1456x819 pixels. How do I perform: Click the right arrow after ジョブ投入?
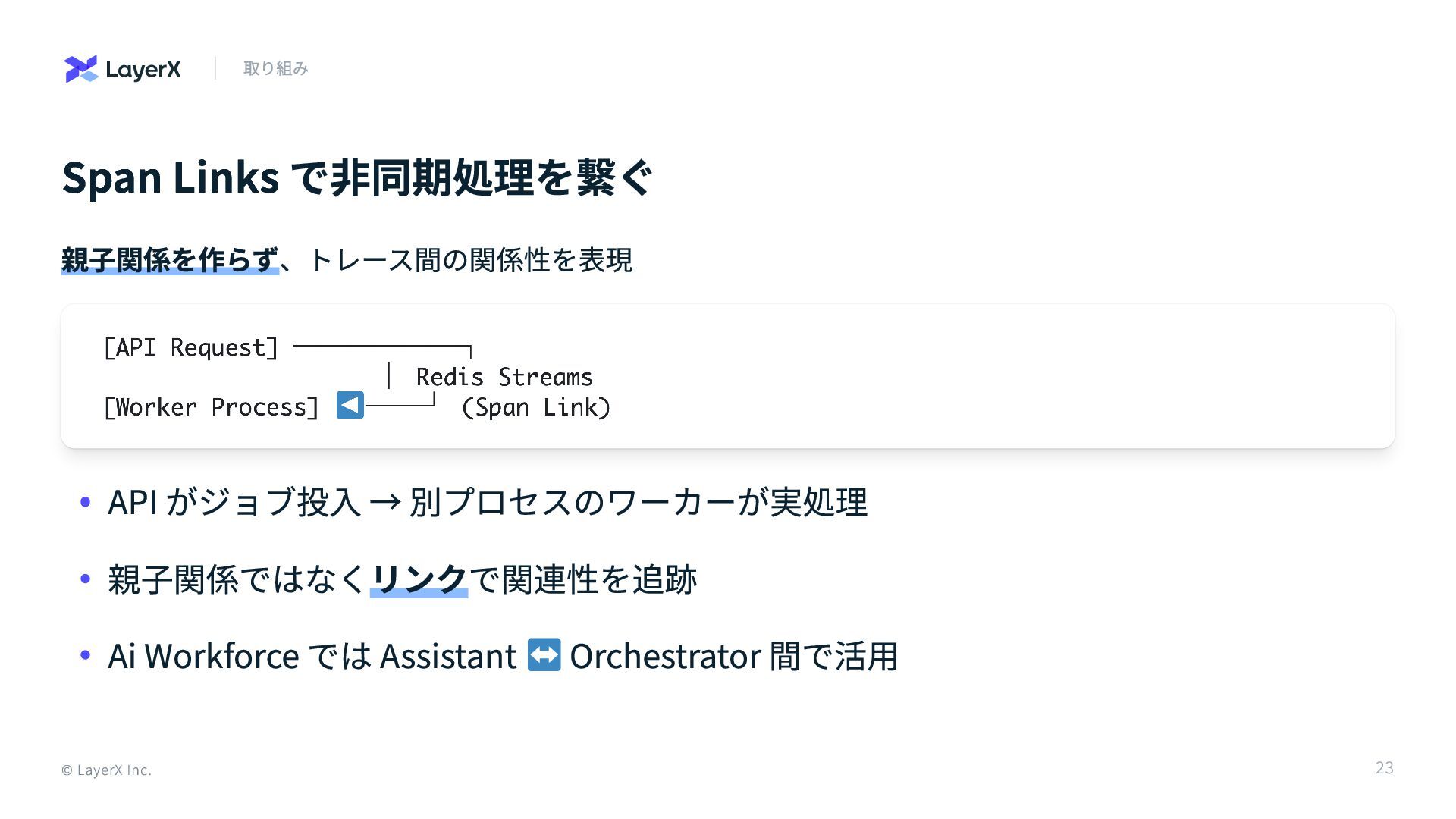[x=384, y=502]
